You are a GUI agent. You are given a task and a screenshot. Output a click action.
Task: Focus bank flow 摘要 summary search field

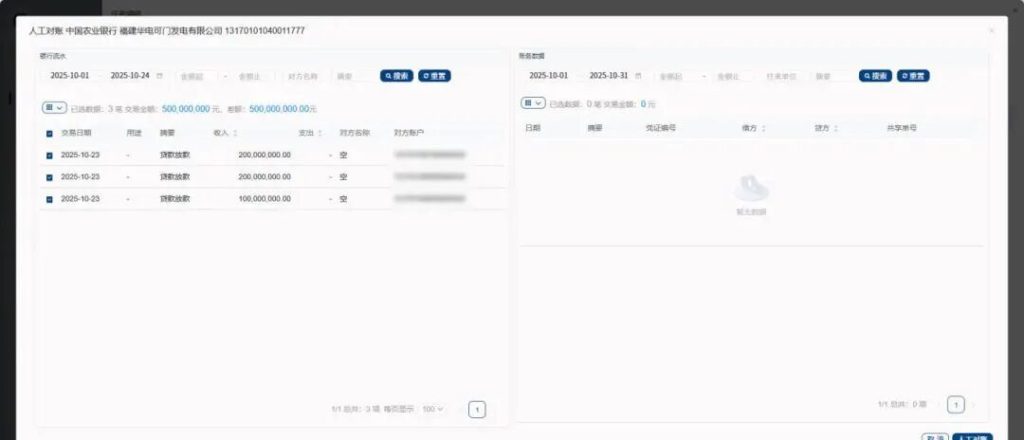(x=353, y=76)
